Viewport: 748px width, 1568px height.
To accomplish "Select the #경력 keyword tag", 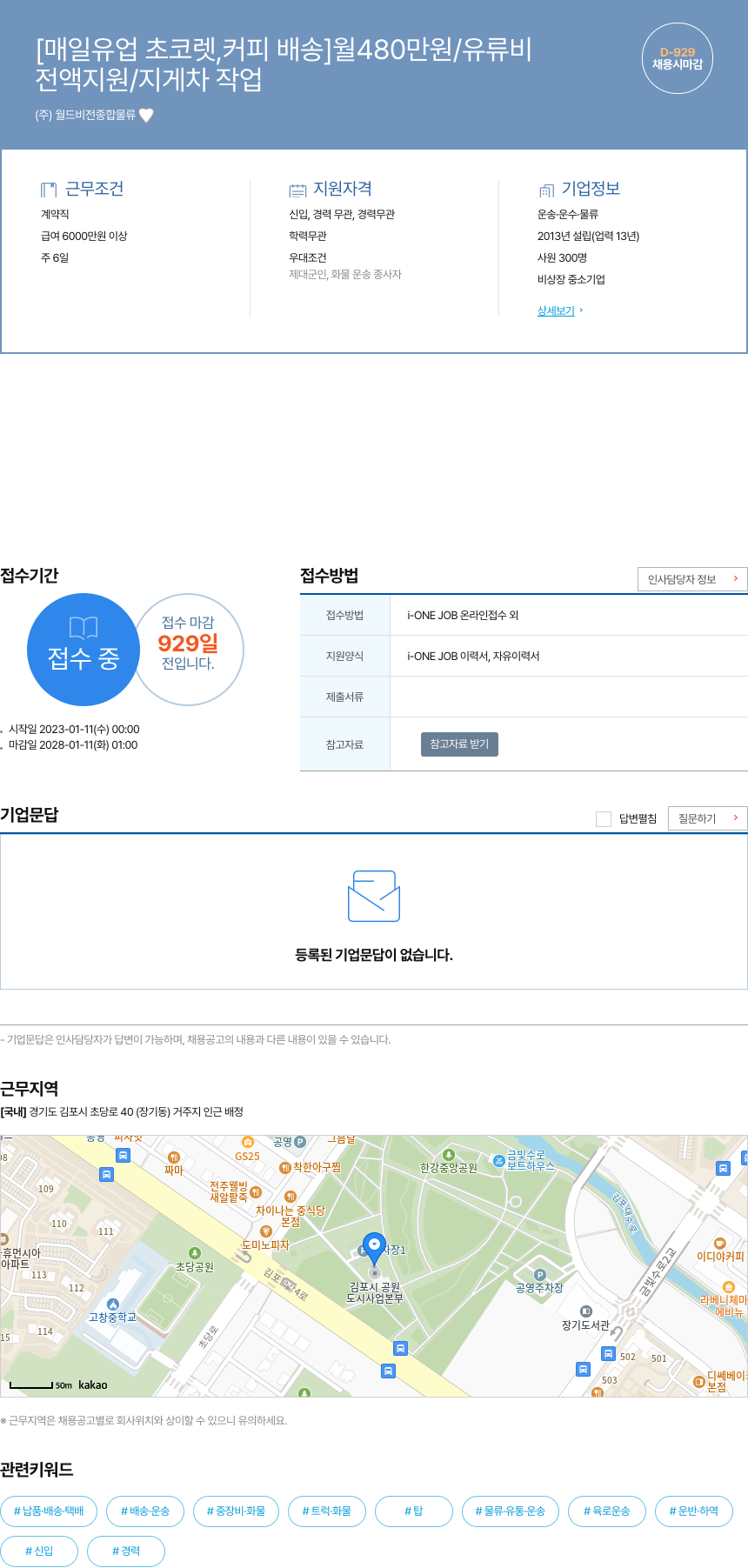I will (x=126, y=1551).
